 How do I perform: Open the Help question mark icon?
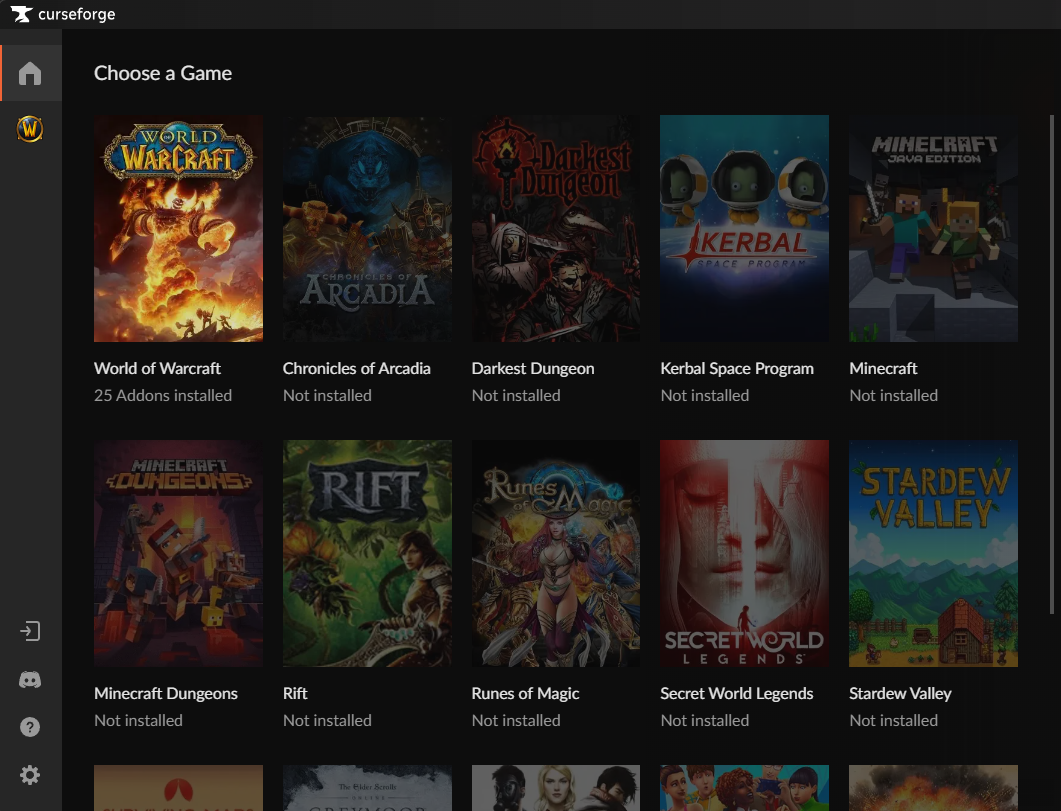tap(30, 727)
